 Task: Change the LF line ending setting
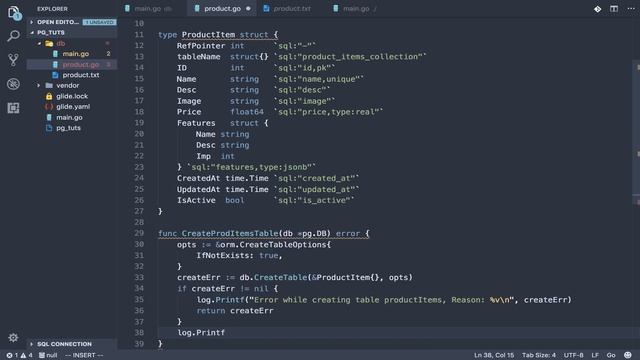(595, 356)
